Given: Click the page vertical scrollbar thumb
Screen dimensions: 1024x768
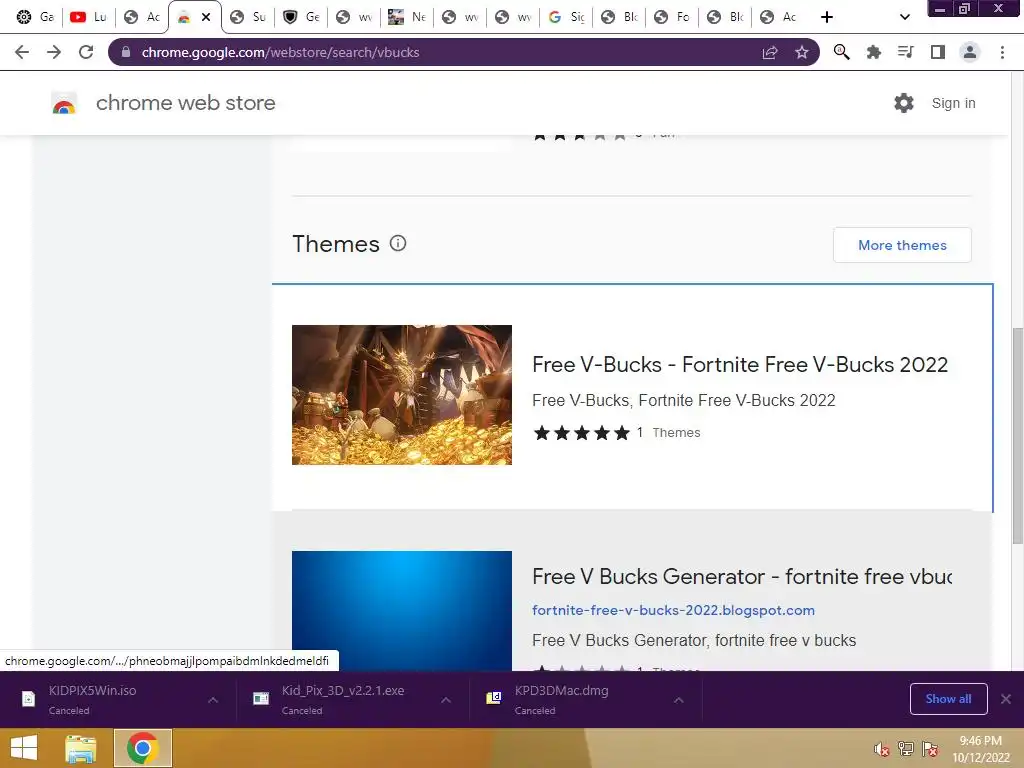Looking at the screenshot, I should [1017, 434].
